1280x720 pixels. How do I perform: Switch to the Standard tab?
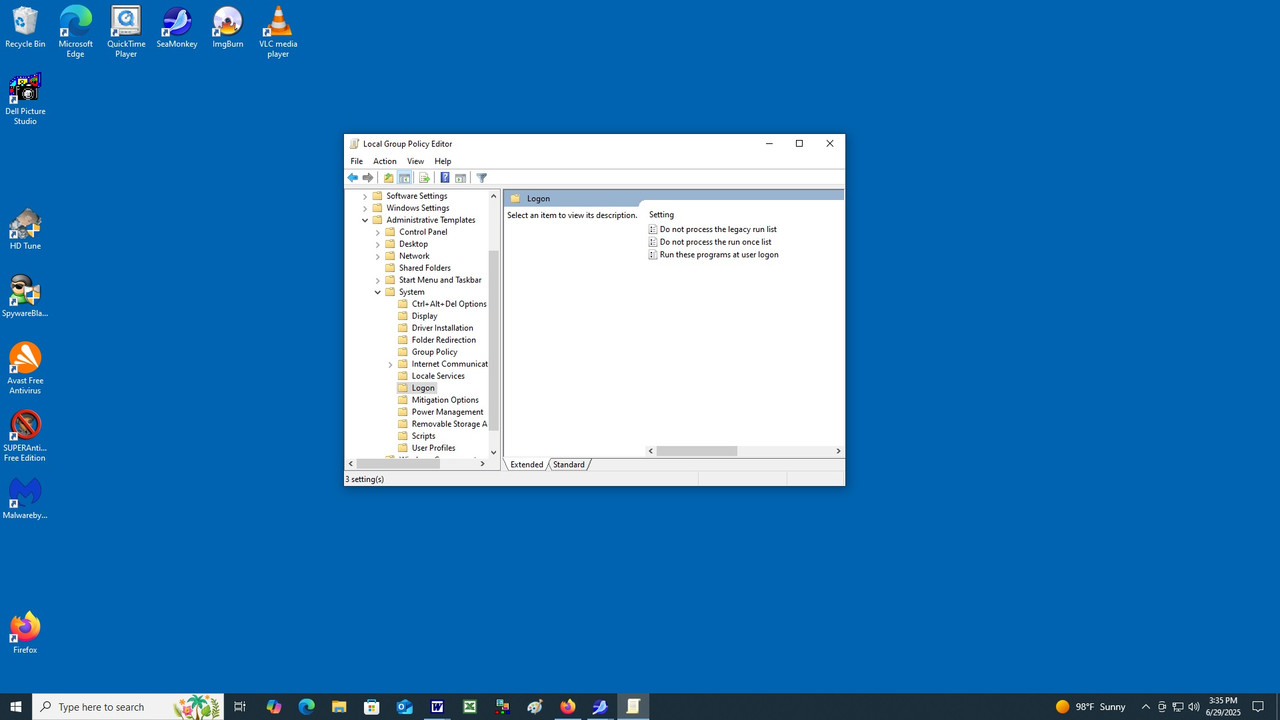pos(569,465)
